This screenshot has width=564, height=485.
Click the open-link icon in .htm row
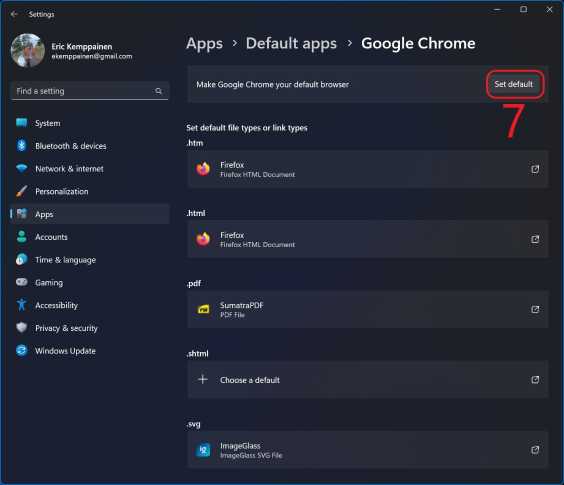(x=535, y=169)
